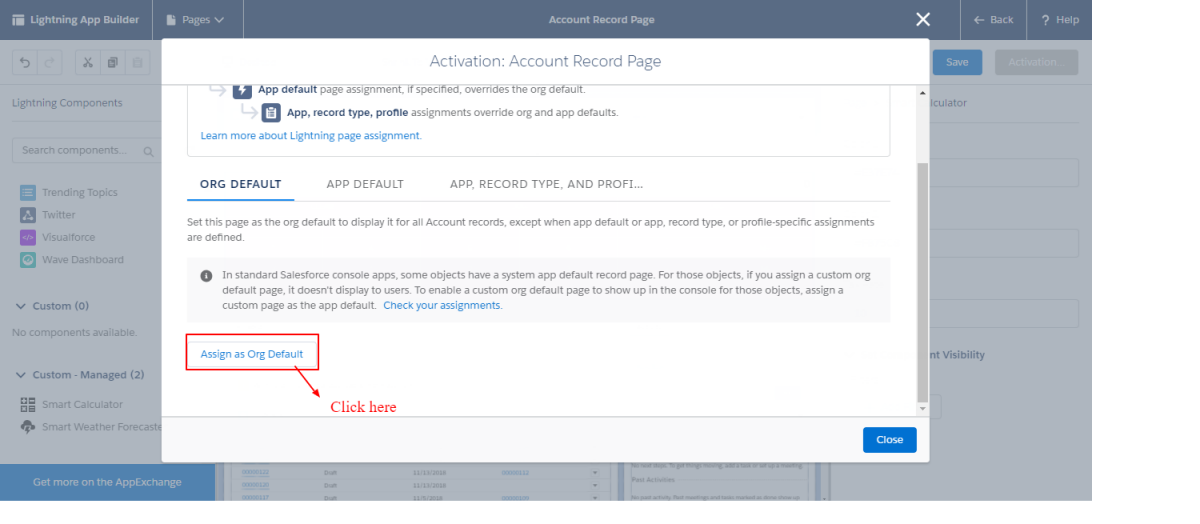Click the Account Record Page title in header
Image resolution: width=1200 pixels, height=524 pixels.
coord(601,20)
